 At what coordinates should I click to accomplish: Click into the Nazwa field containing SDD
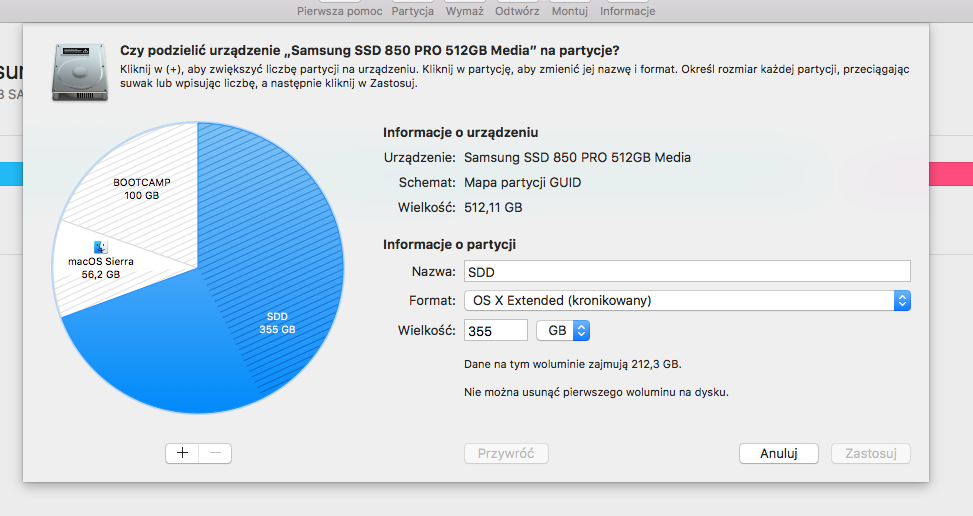pos(687,272)
